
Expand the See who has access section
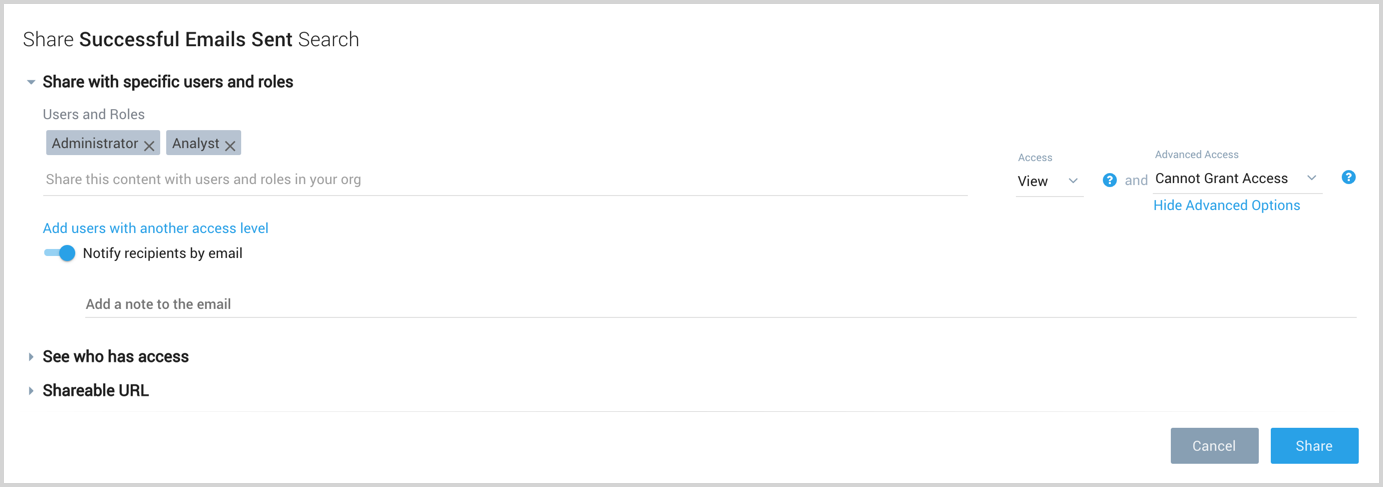(31, 357)
